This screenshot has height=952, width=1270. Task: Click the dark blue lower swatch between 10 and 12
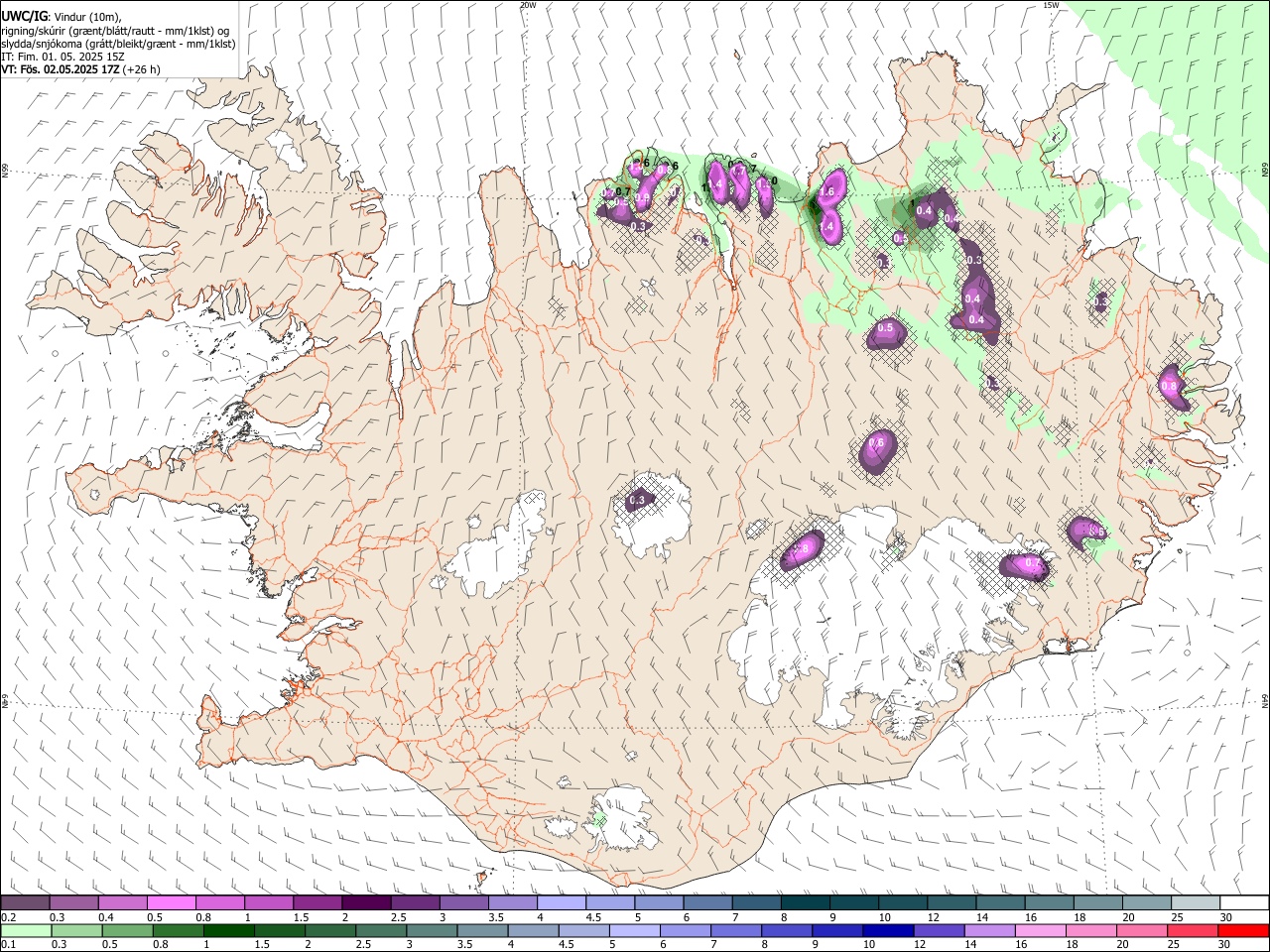tap(887, 930)
